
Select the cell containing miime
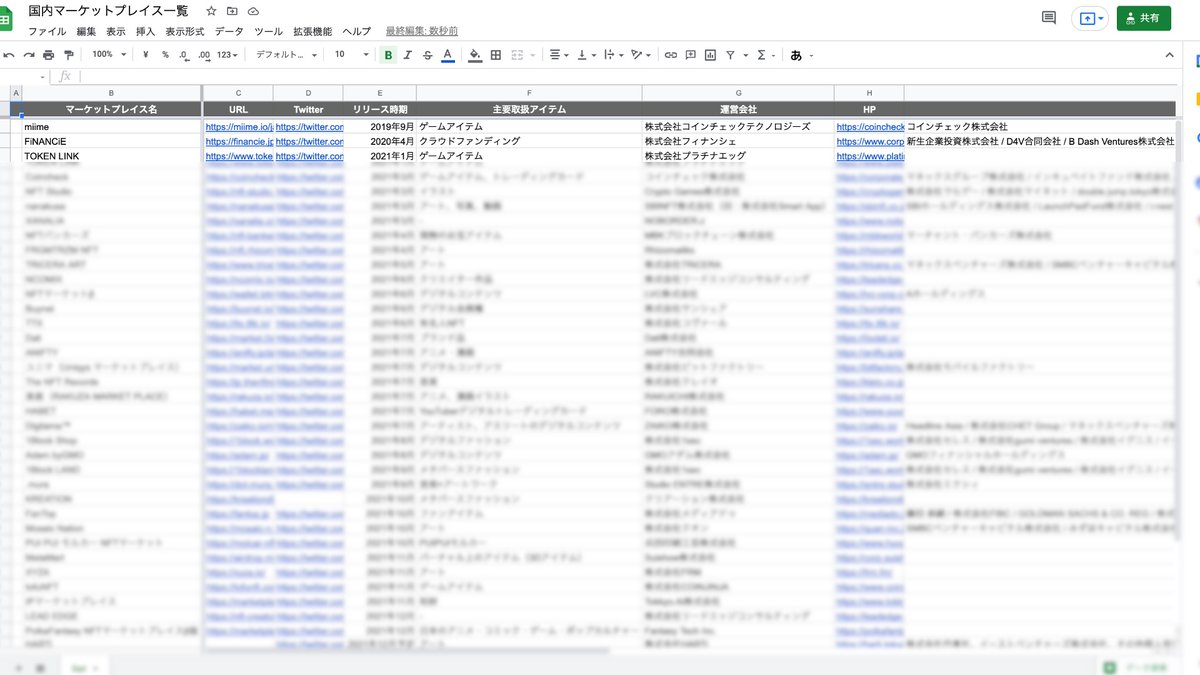(x=112, y=127)
